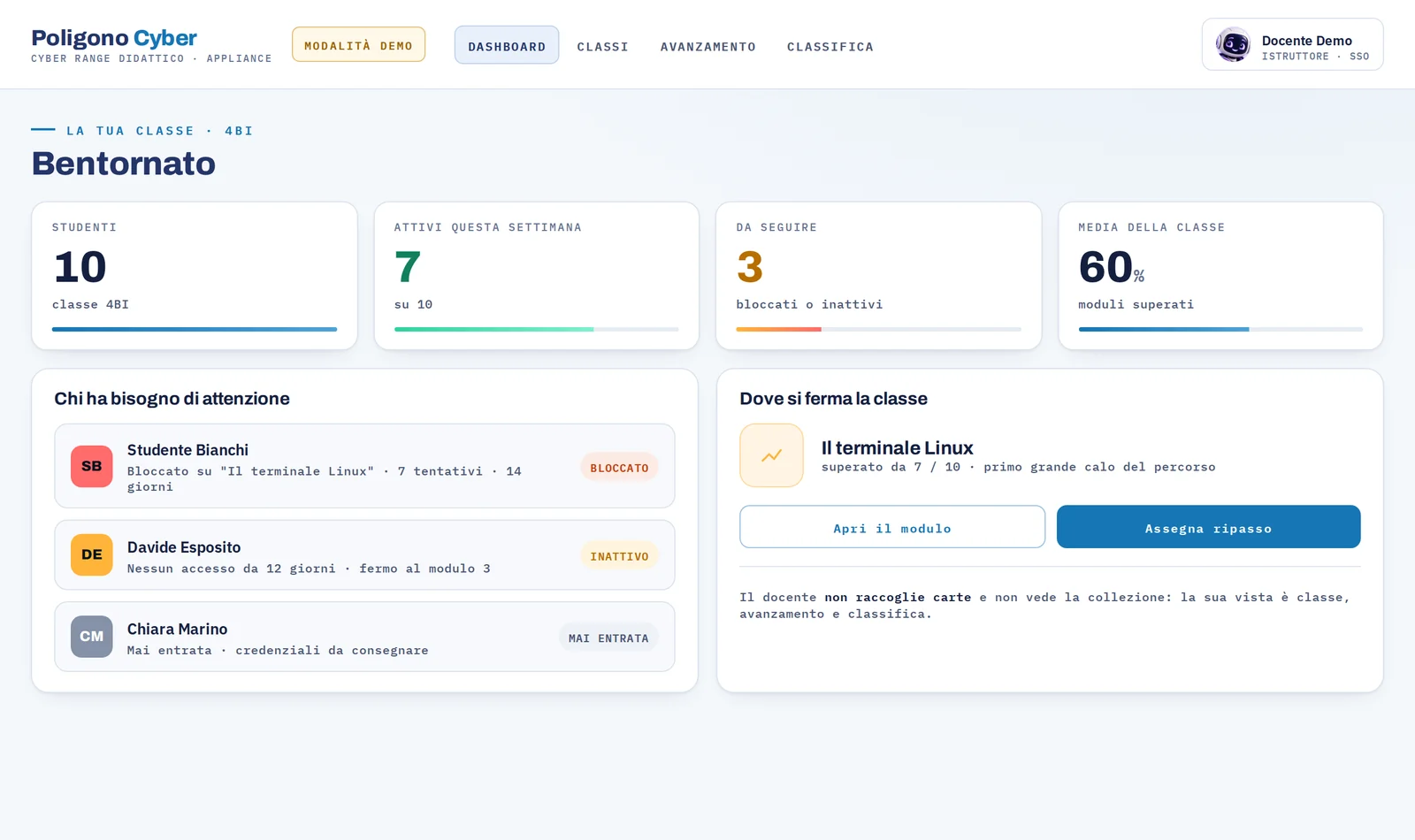Screen dimensions: 1415x840
Task: Open the Dashboard tab
Action: point(507,45)
